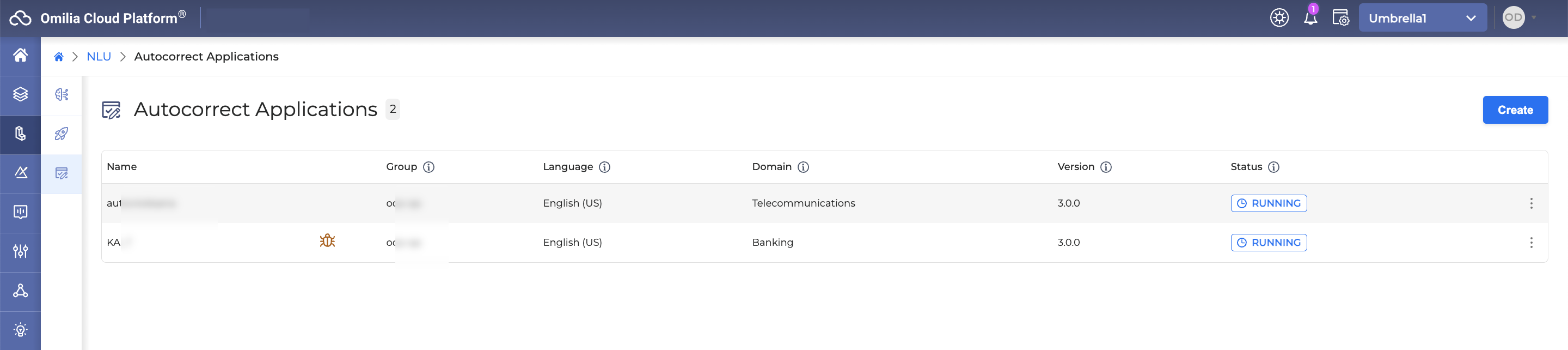Screen dimensions: 1568x350
Task: Show info tooltip for the Domain column
Action: pos(804,167)
